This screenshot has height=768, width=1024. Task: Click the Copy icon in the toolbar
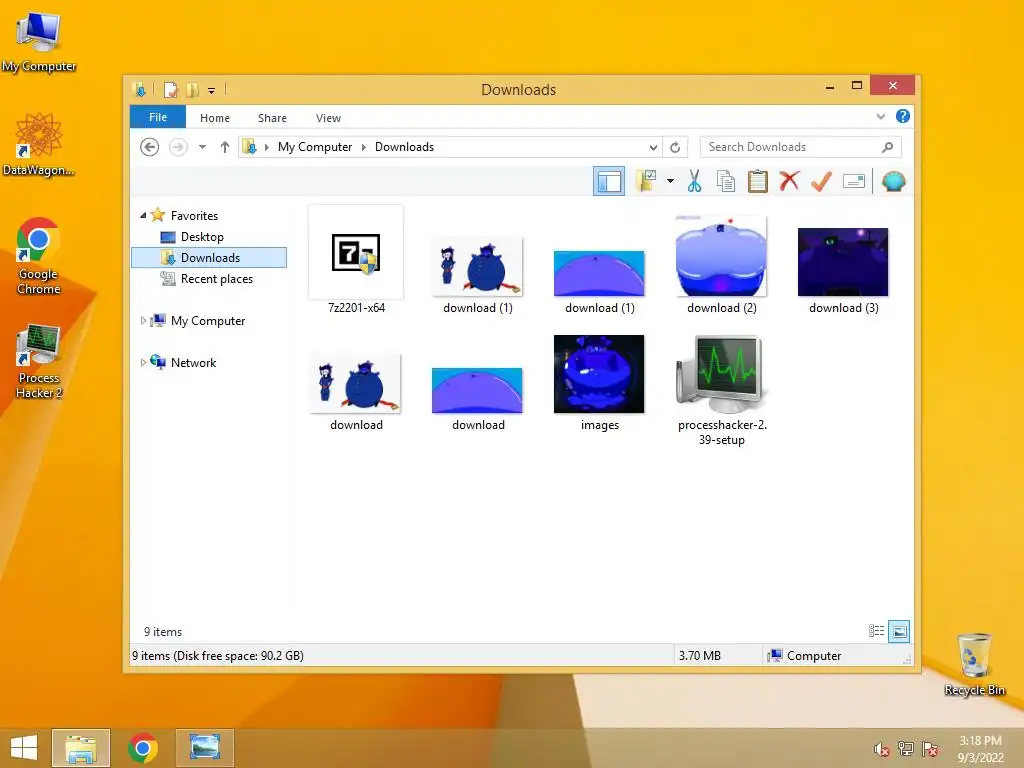click(x=726, y=181)
